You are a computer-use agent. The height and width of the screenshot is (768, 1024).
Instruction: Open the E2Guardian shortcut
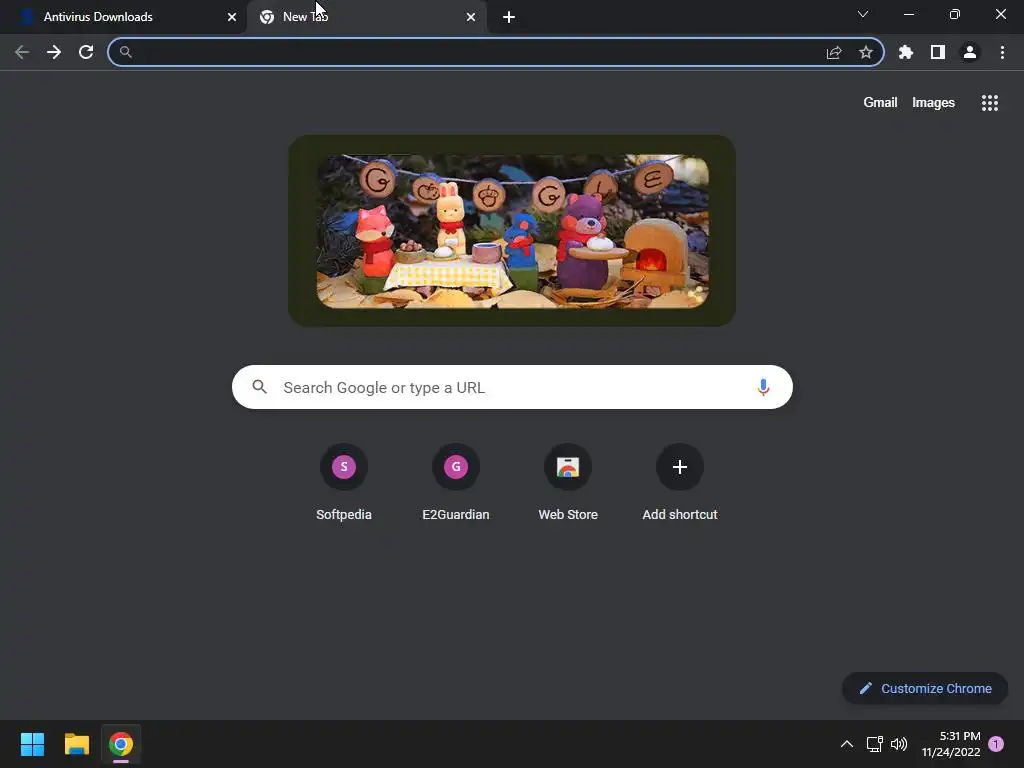tap(456, 484)
